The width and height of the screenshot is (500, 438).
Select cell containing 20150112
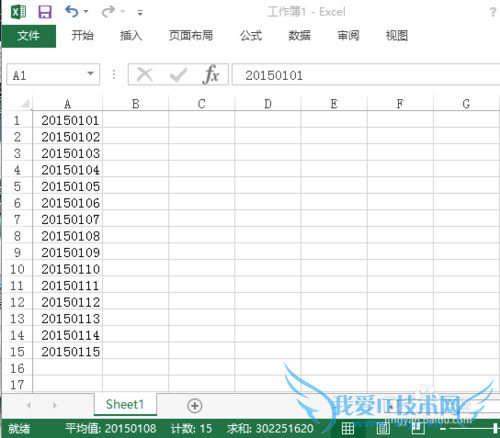68,302
